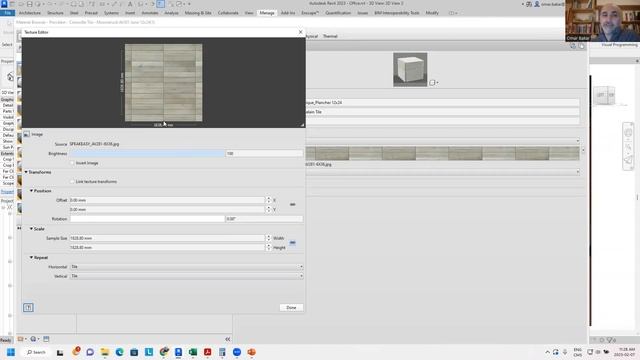Click the material cube preview thumbnail
The width and height of the screenshot is (640, 360).
(x=410, y=69)
